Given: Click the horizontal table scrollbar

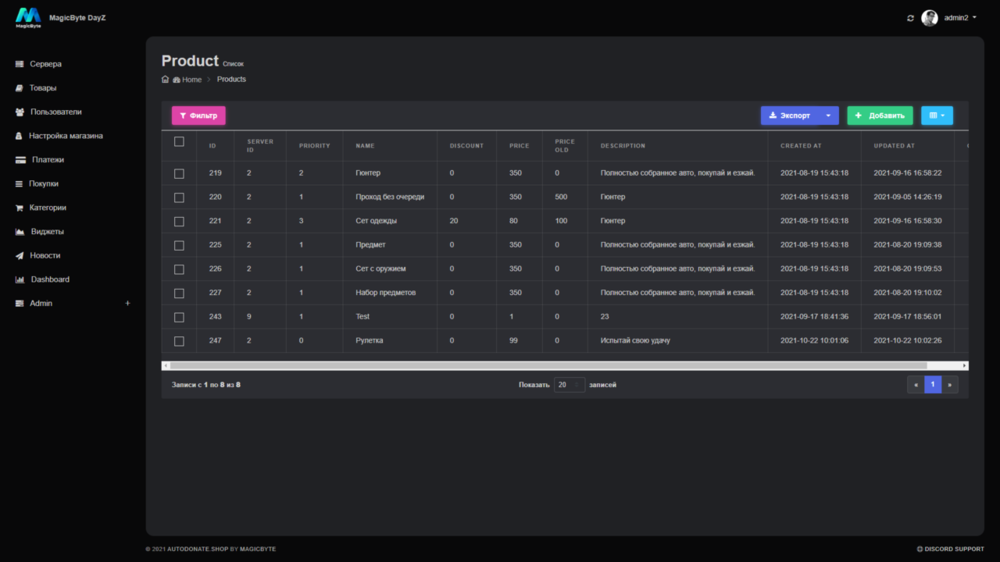Looking at the screenshot, I should pos(548,366).
